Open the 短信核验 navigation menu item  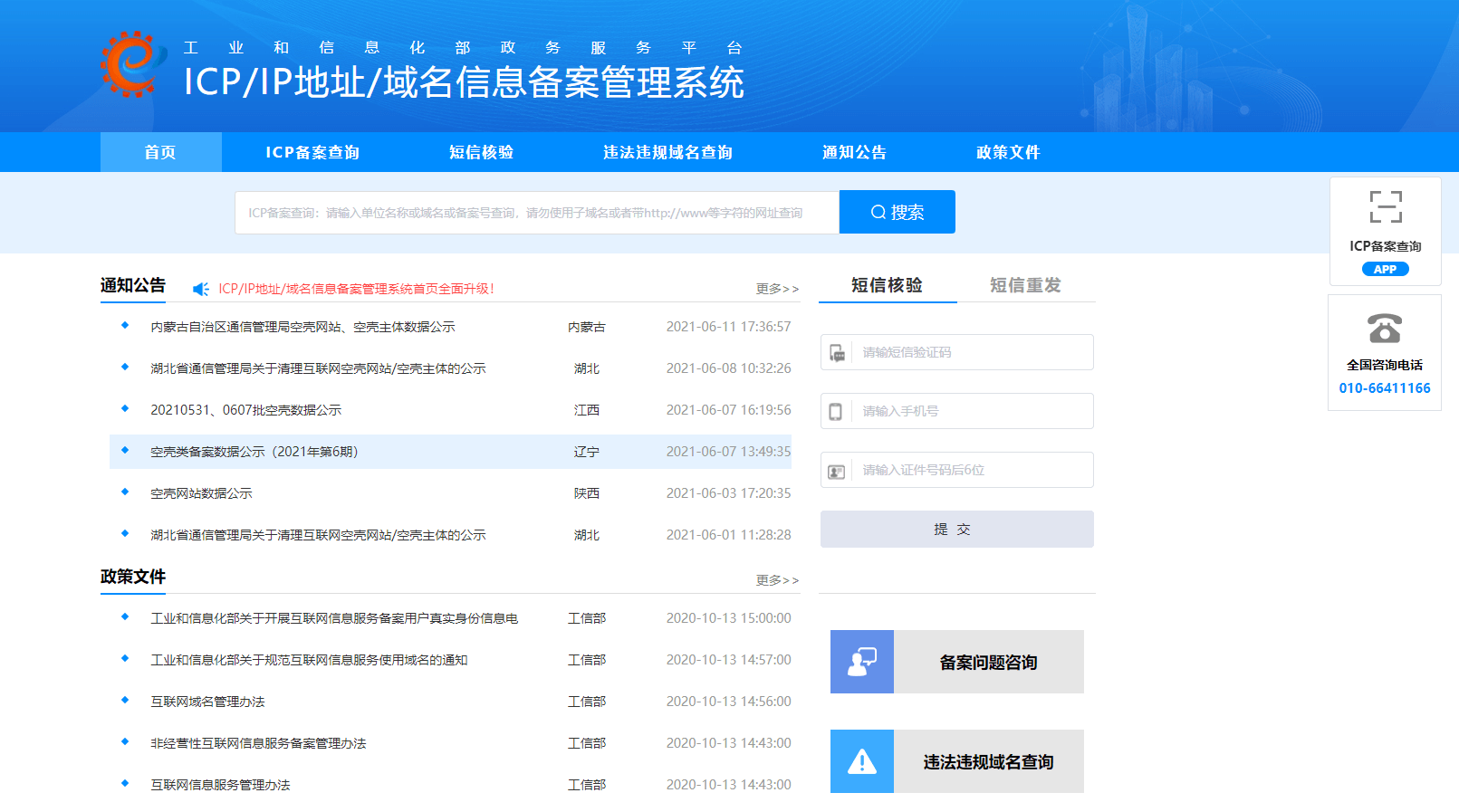(x=482, y=152)
